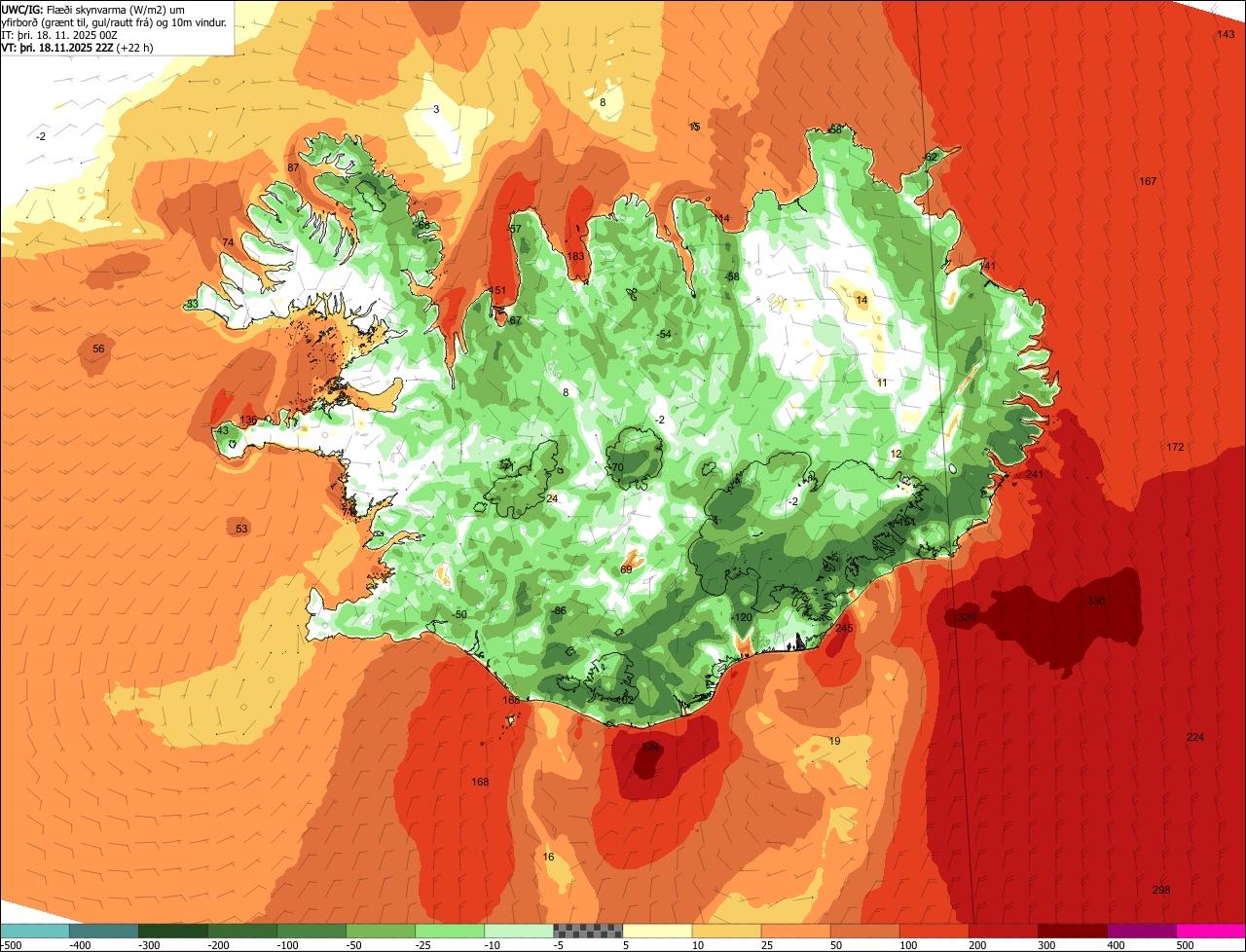Click the initial time 'IT: þri. 18. 11. 2025 00Z'
This screenshot has width=1246, height=952.
(x=59, y=34)
